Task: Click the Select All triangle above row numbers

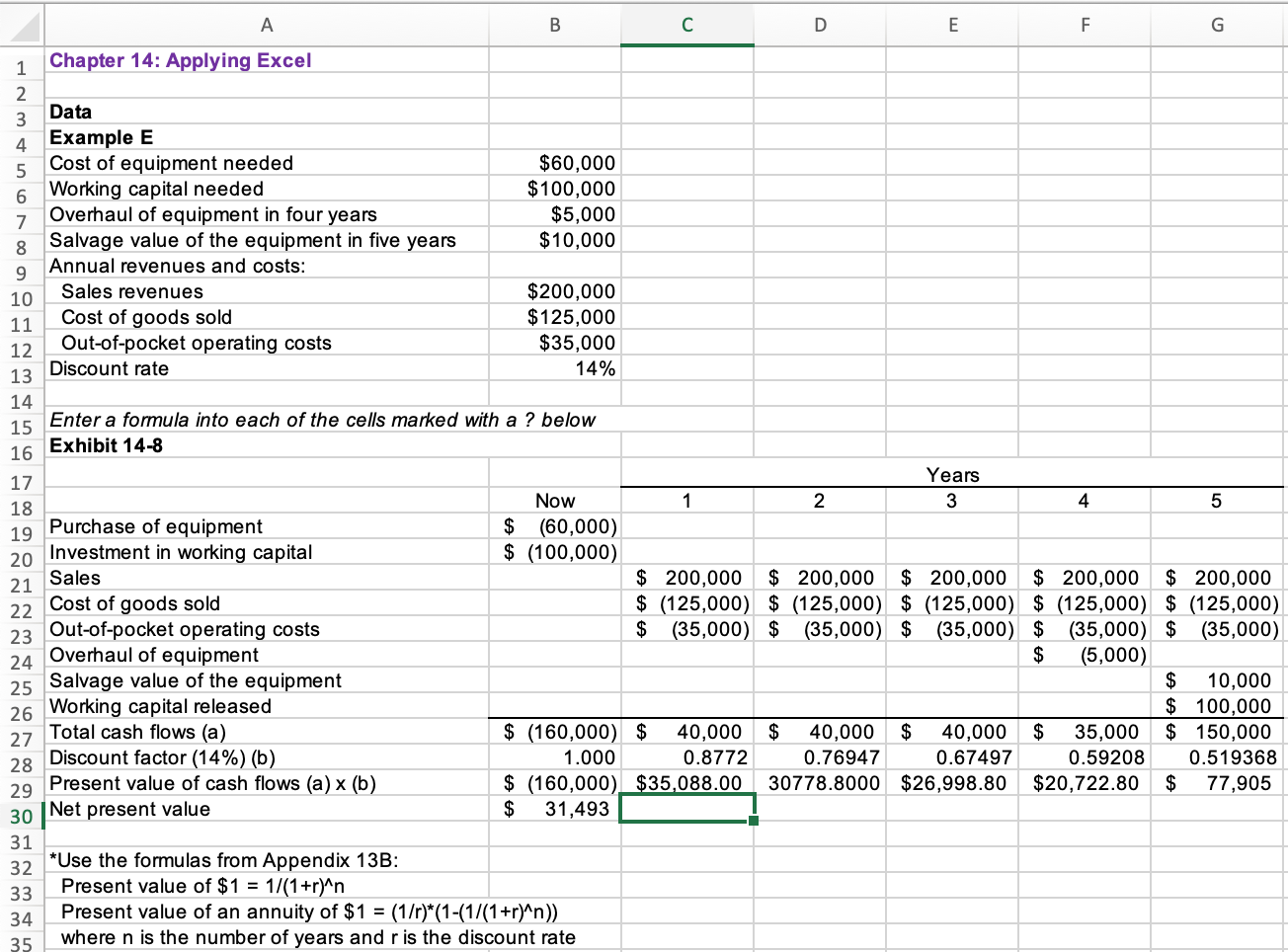Action: pos(24,25)
